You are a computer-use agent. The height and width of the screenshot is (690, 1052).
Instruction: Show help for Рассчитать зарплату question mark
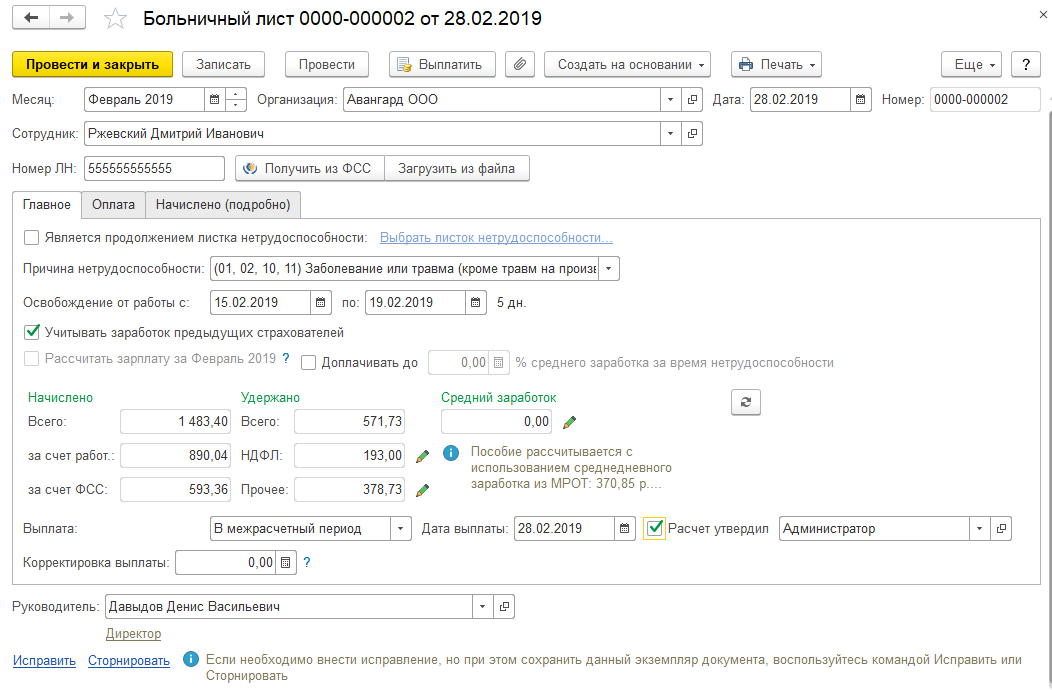pos(286,358)
